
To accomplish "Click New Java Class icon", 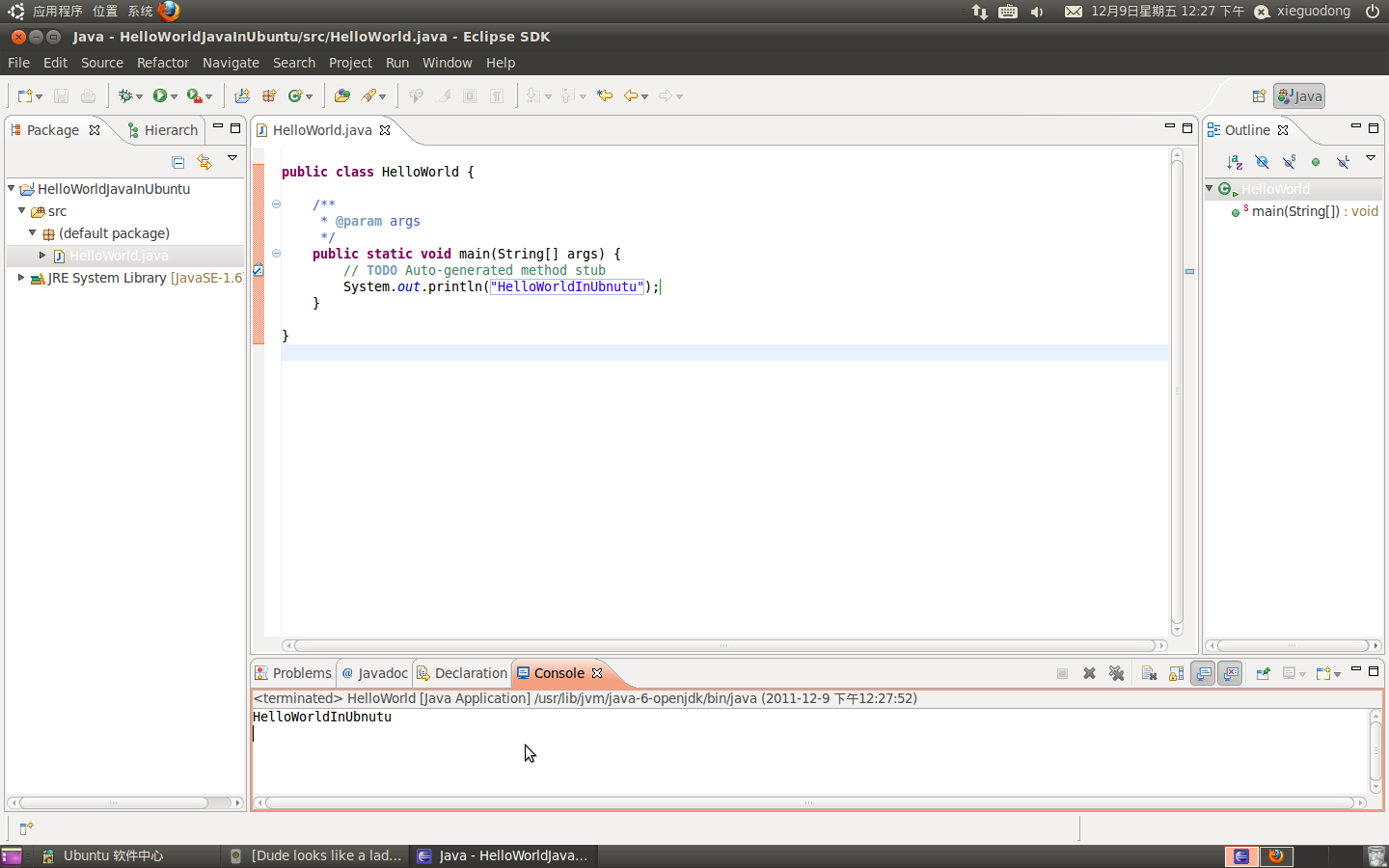I will [x=295, y=95].
